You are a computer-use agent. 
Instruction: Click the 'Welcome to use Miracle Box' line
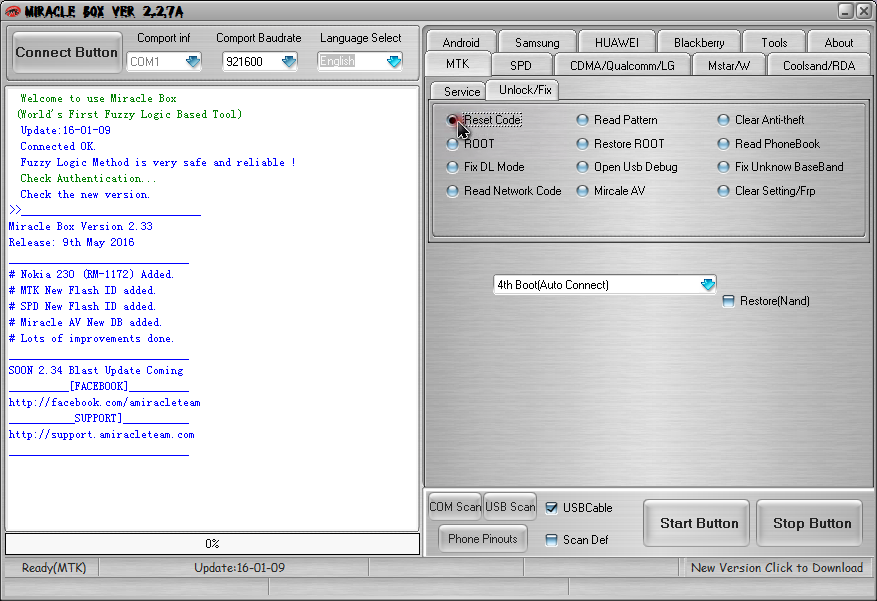pyautogui.click(x=98, y=98)
